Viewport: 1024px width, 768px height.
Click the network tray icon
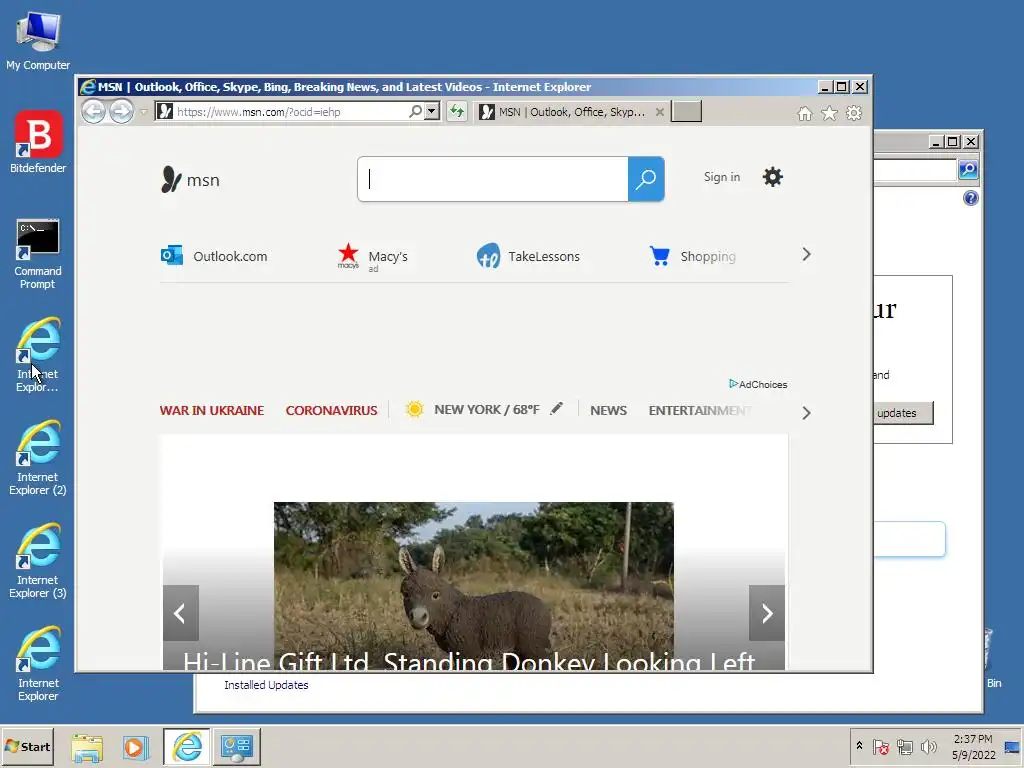tap(904, 746)
